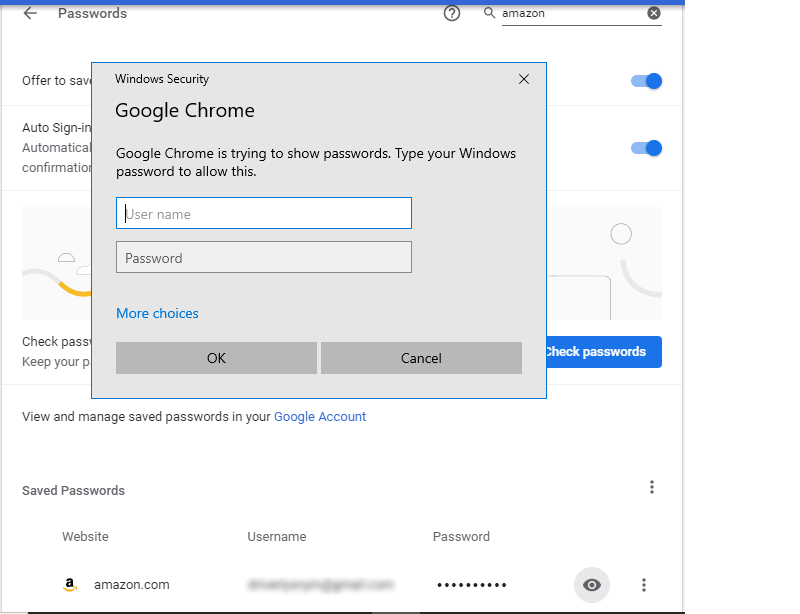Click the More choices link
The width and height of the screenshot is (800, 614).
click(x=157, y=313)
